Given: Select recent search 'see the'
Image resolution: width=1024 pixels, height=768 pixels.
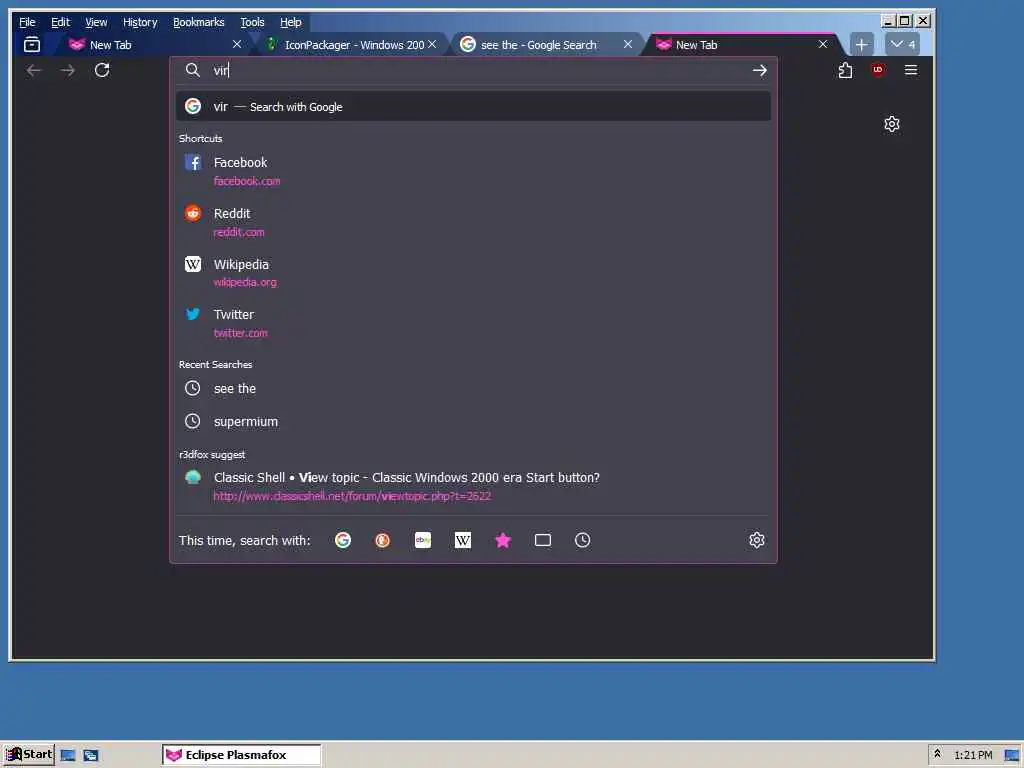Looking at the screenshot, I should click(x=473, y=389).
